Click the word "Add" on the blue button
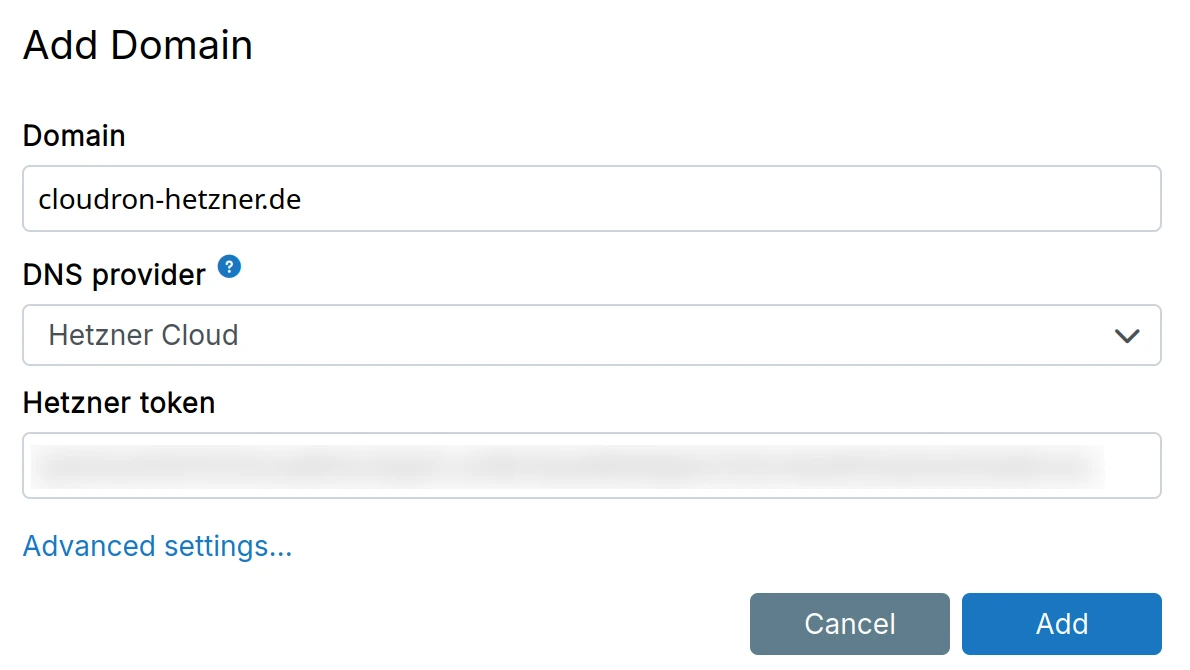The height and width of the screenshot is (670, 1190). [1061, 624]
